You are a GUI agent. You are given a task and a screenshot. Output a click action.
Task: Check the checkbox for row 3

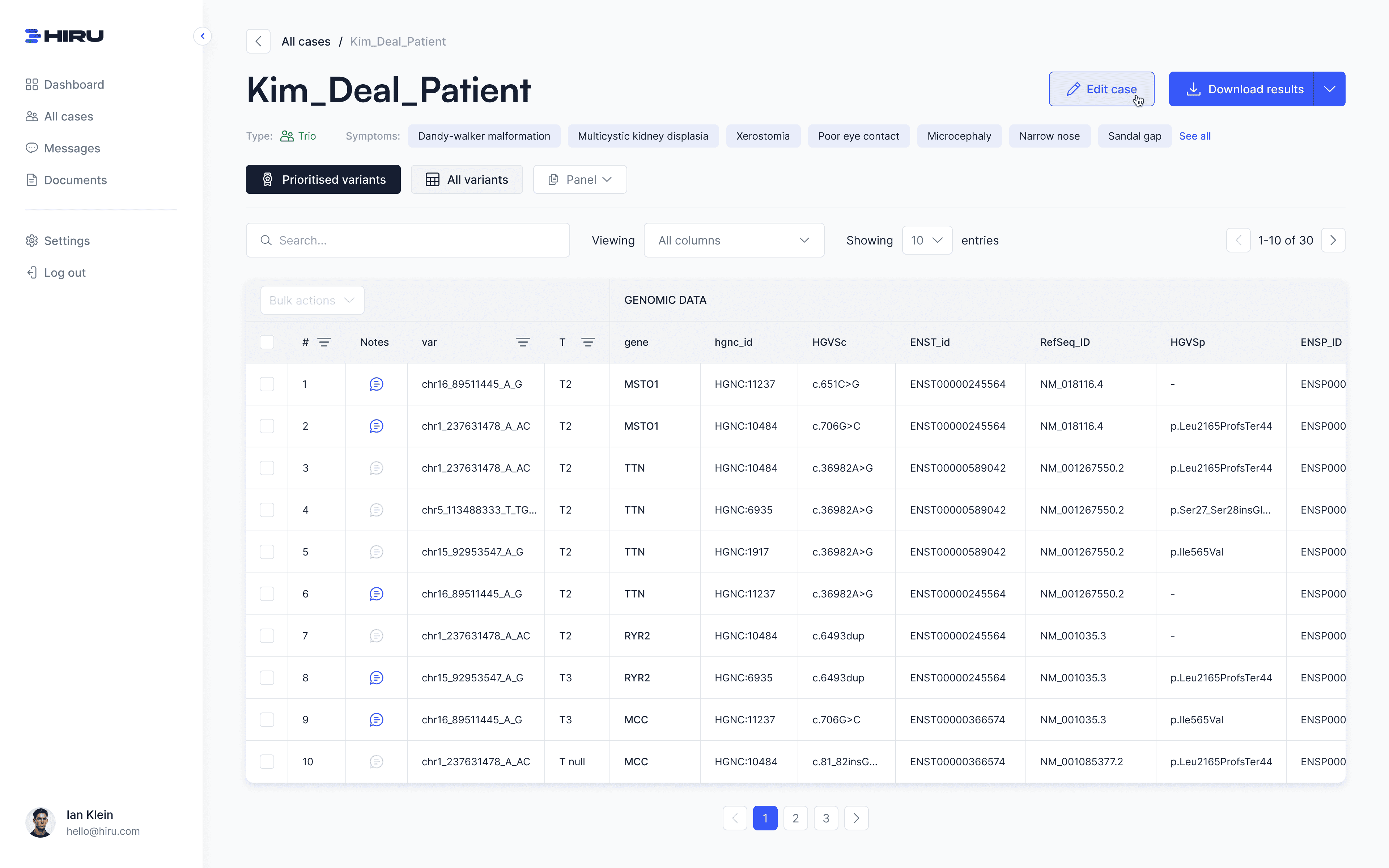coord(267,468)
